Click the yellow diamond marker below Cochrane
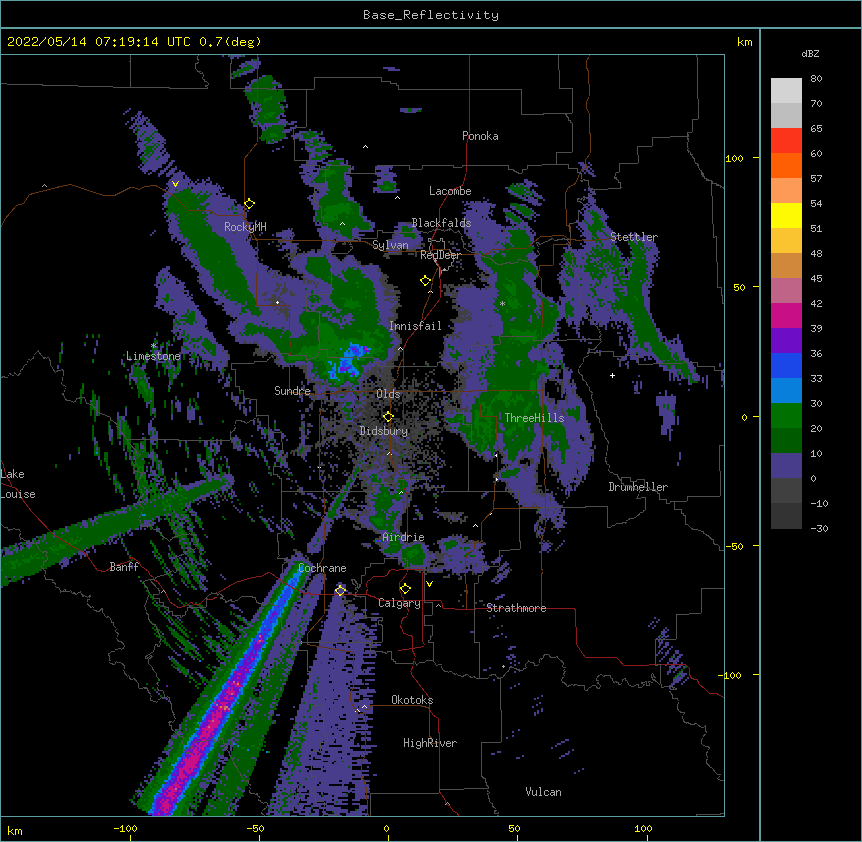The width and height of the screenshot is (862, 842). [340, 590]
